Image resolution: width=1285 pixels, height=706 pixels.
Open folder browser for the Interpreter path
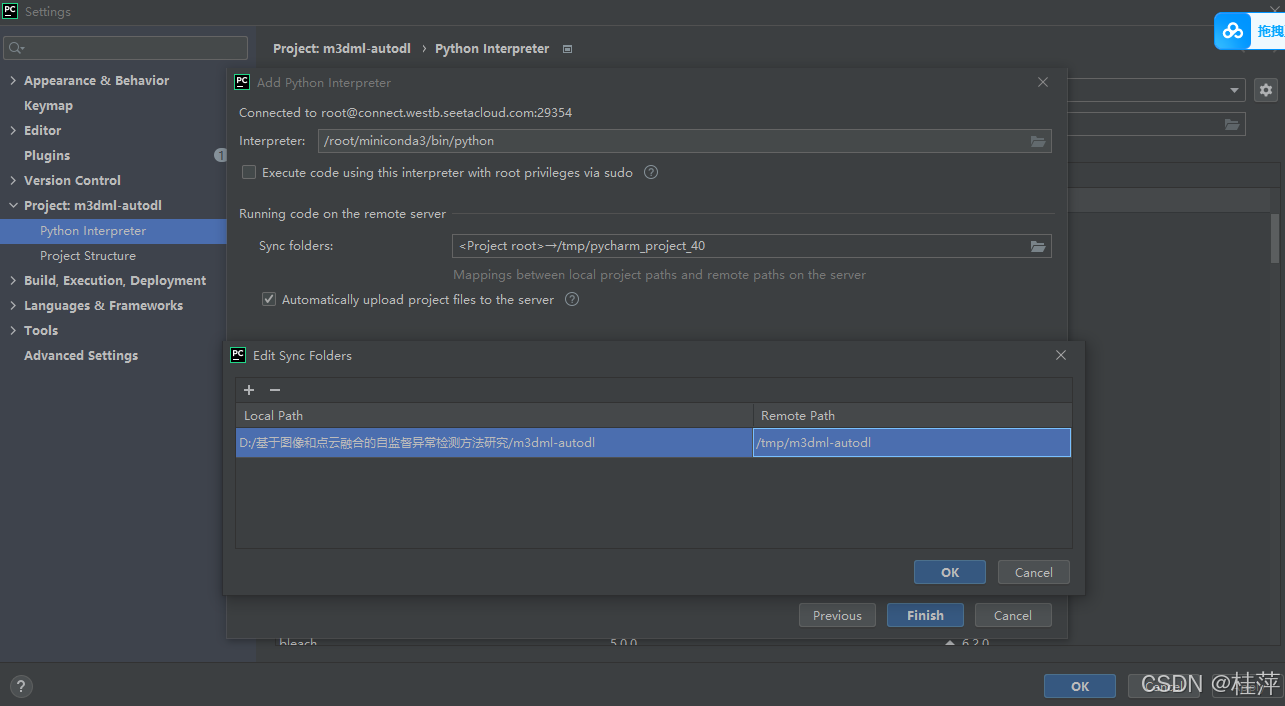[x=1038, y=141]
